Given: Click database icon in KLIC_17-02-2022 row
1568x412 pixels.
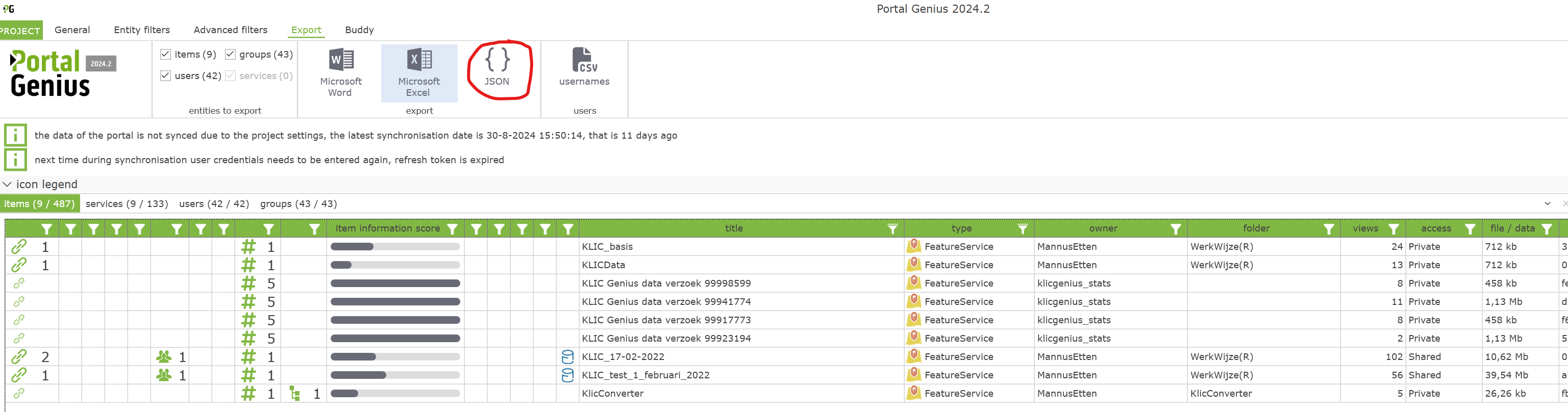Looking at the screenshot, I should [x=567, y=356].
